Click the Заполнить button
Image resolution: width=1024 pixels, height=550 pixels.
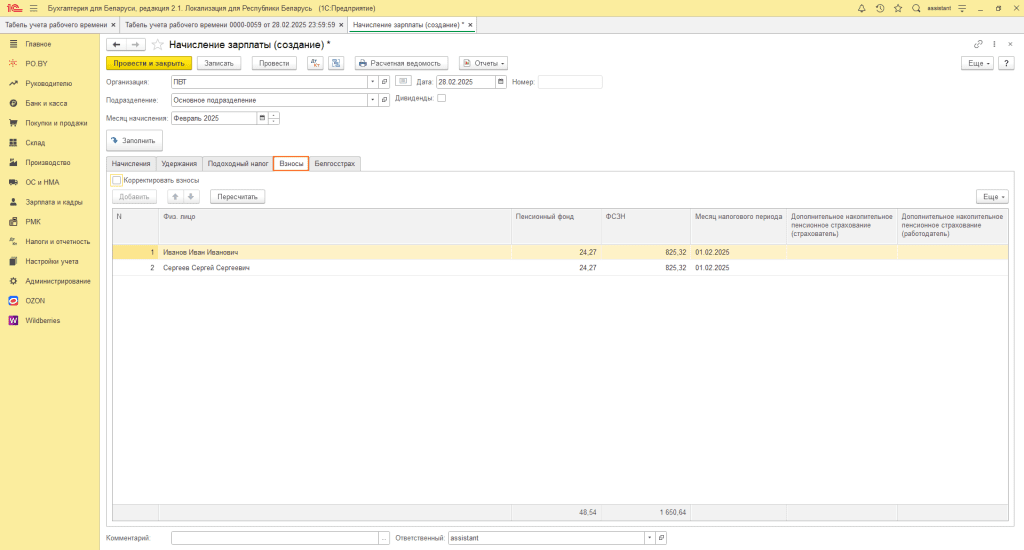point(134,140)
